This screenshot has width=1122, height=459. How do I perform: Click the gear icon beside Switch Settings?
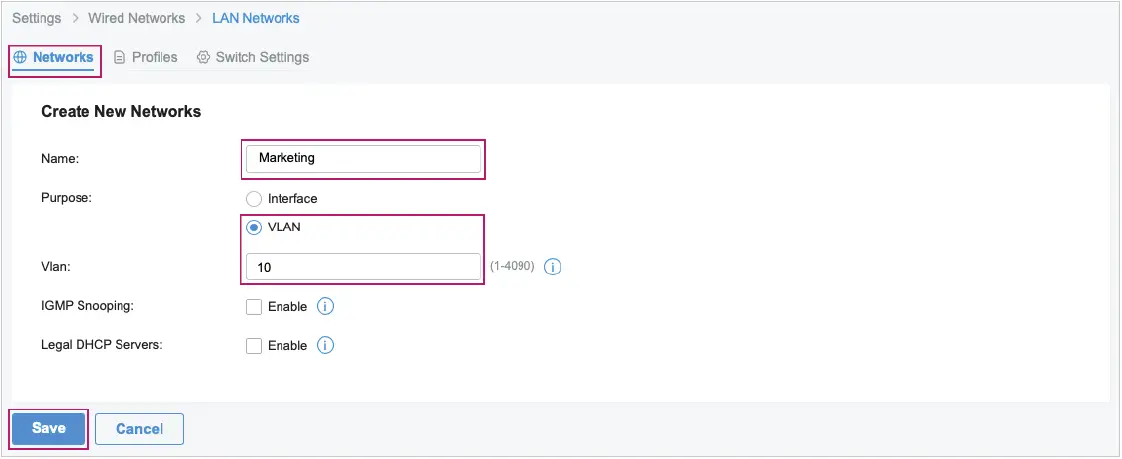point(203,57)
